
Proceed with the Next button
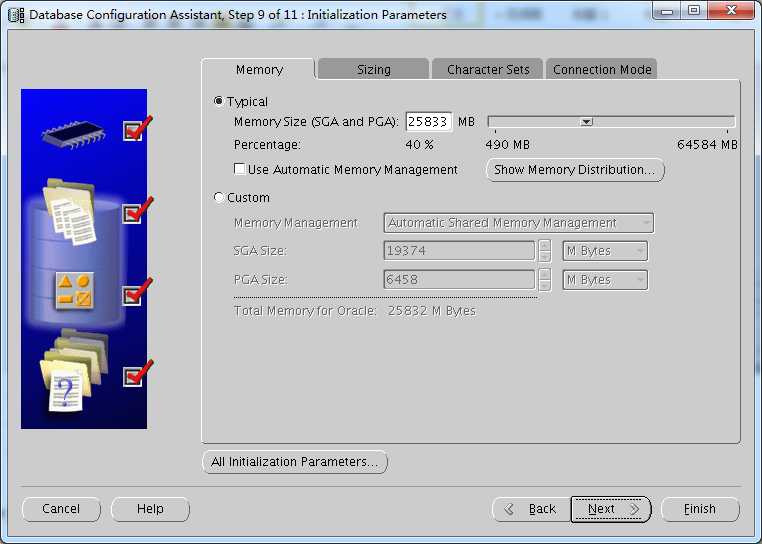[x=611, y=509]
